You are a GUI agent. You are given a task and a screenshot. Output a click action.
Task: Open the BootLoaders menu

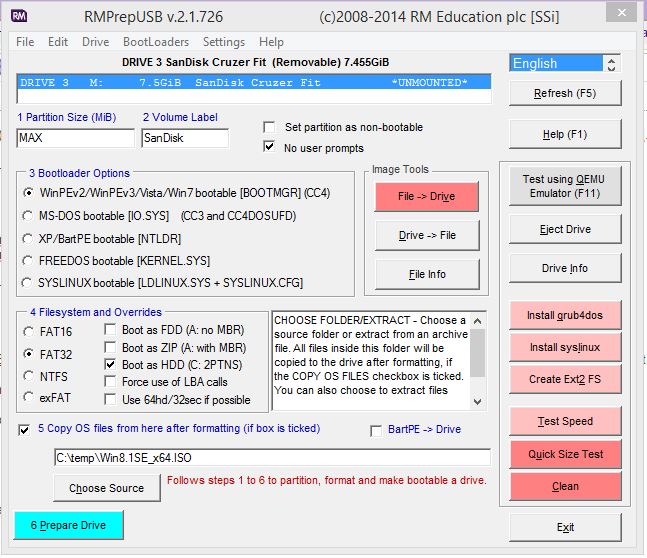(156, 42)
